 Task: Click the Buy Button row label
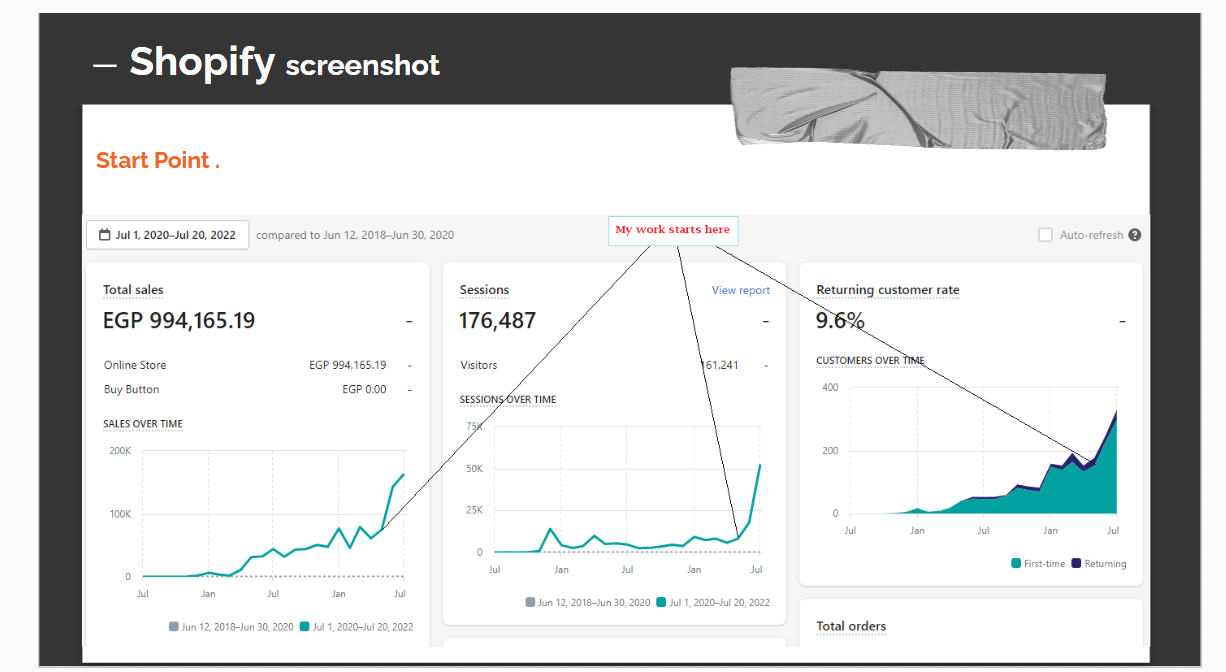click(x=132, y=389)
